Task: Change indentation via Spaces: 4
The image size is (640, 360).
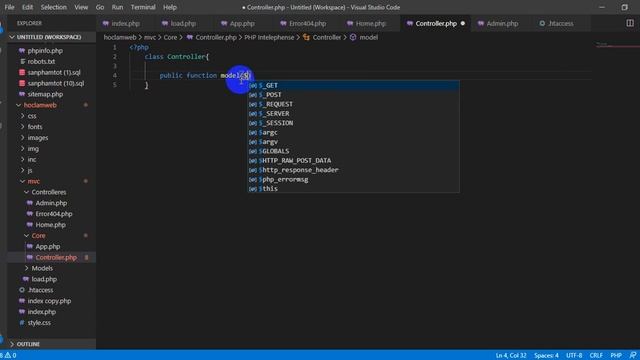Action: [x=546, y=356]
